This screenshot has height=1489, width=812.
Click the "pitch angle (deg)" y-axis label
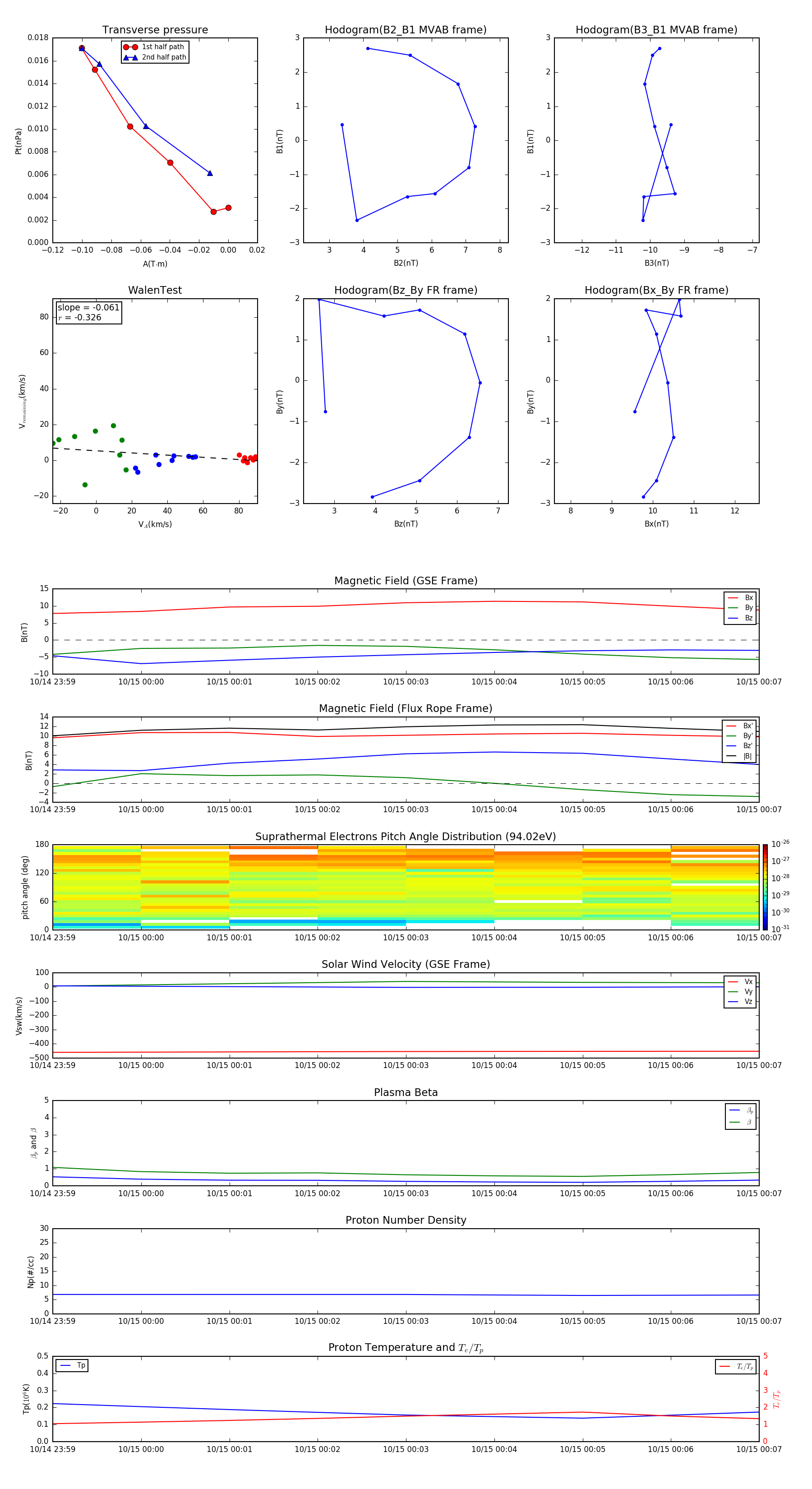point(25,887)
